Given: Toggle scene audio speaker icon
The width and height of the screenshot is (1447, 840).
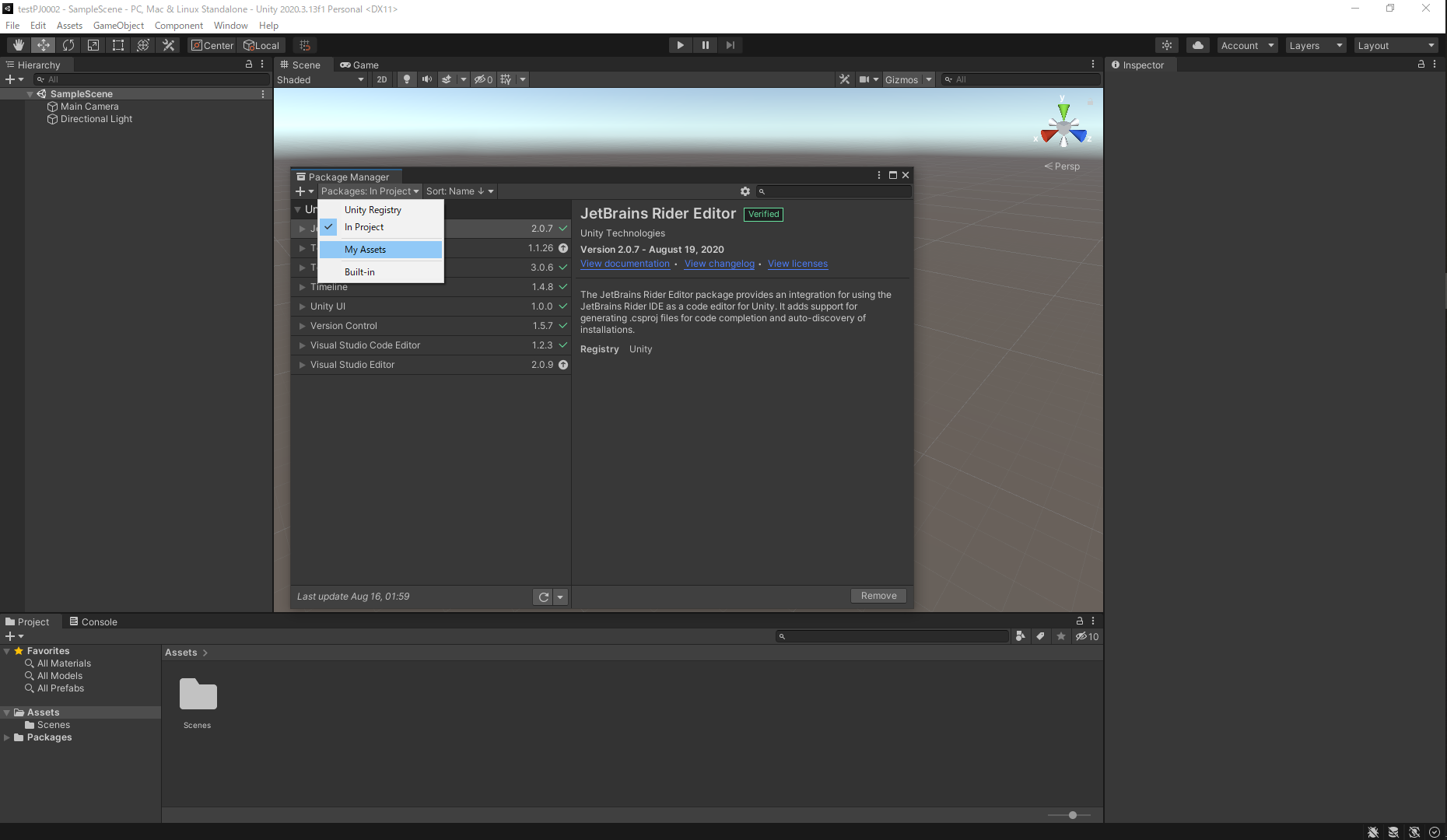Looking at the screenshot, I should [x=426, y=79].
